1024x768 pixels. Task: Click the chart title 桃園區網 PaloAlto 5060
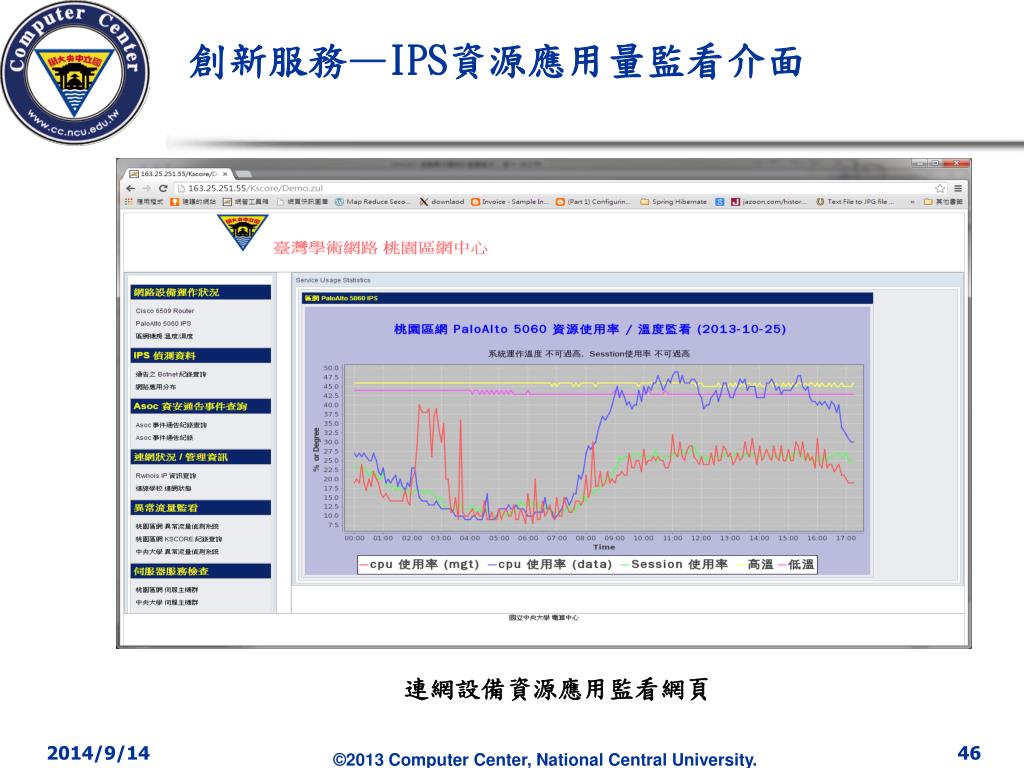pos(589,329)
